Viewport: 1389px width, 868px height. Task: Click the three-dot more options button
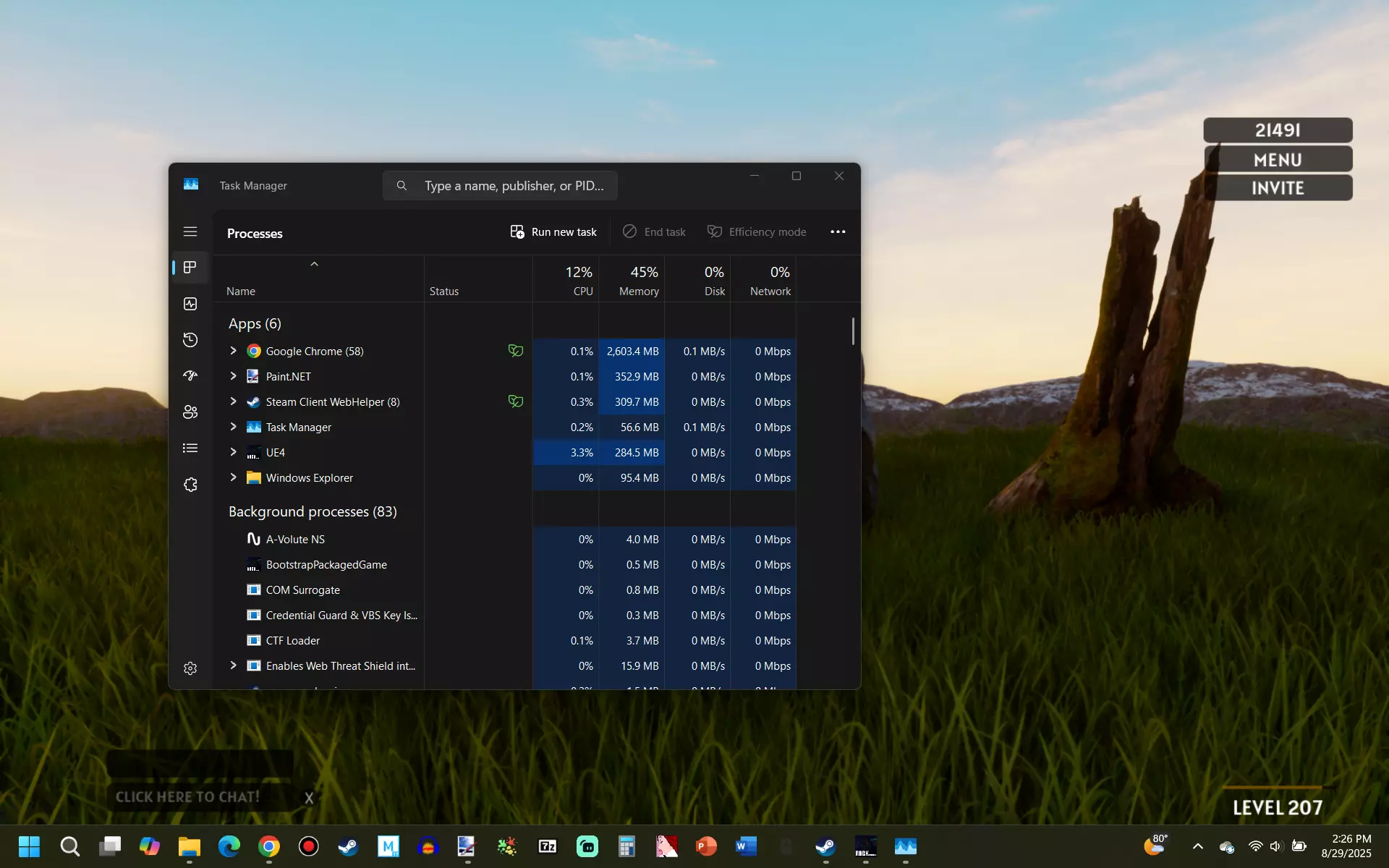coord(838,231)
